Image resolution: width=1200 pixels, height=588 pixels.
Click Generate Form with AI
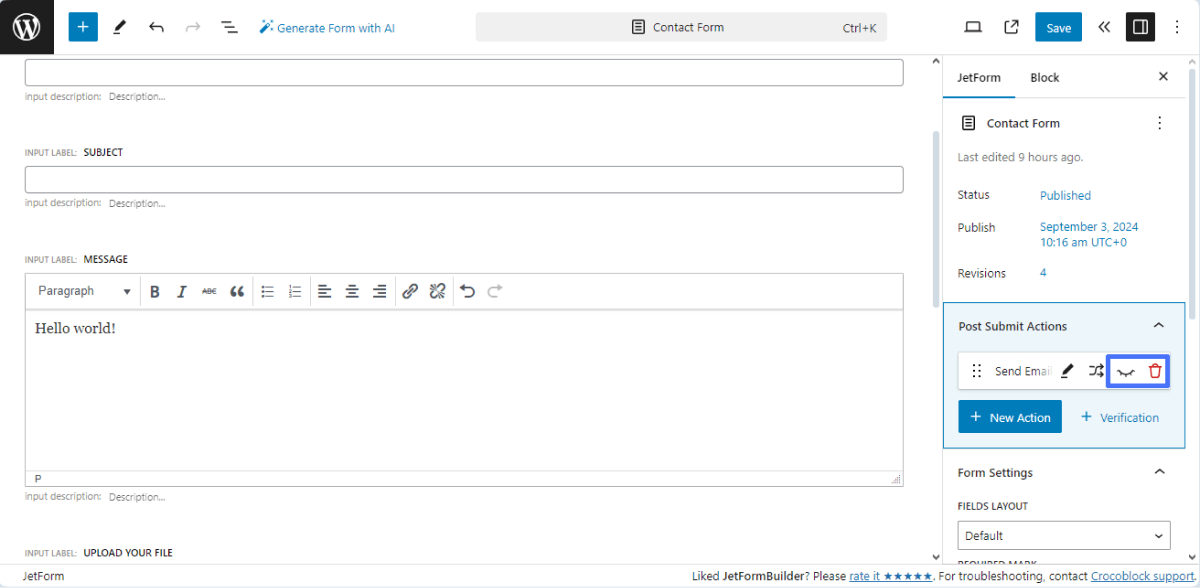click(x=327, y=28)
